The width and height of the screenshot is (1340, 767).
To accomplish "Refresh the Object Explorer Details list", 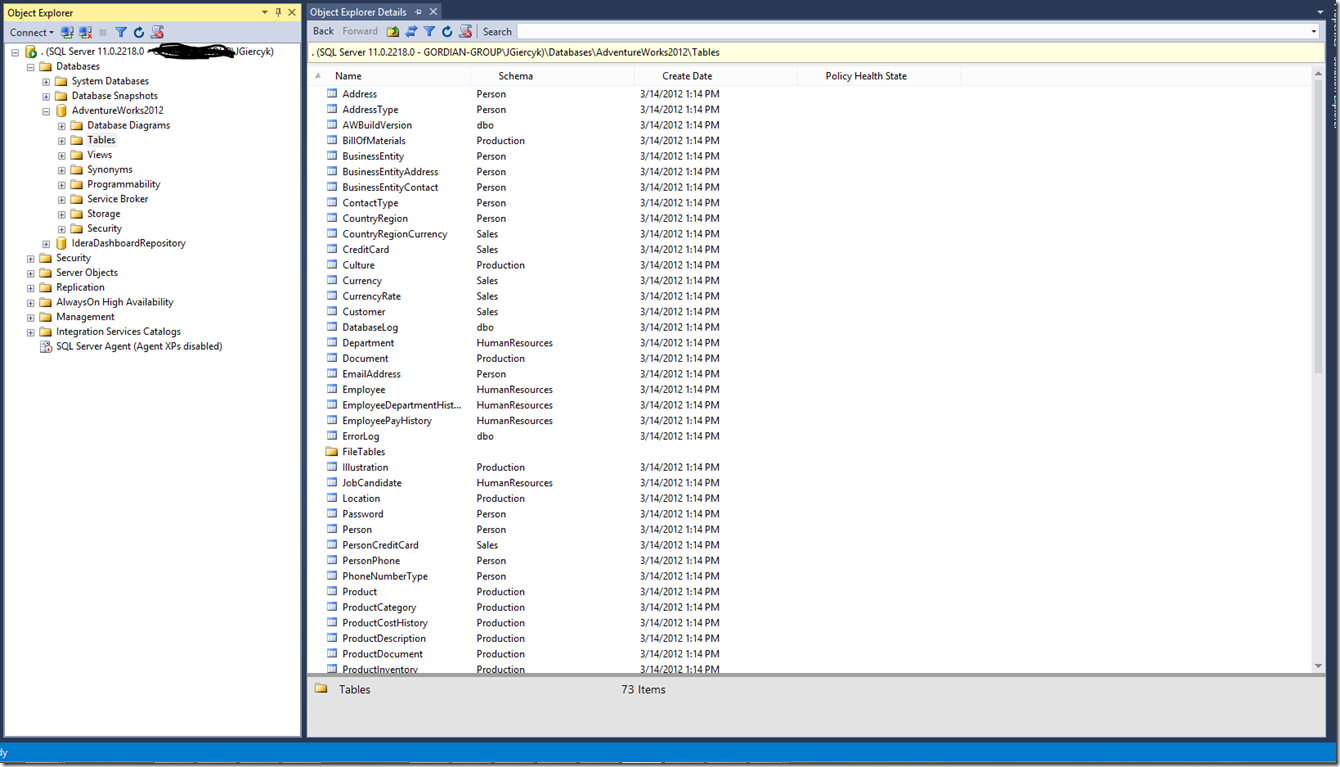I will 447,32.
